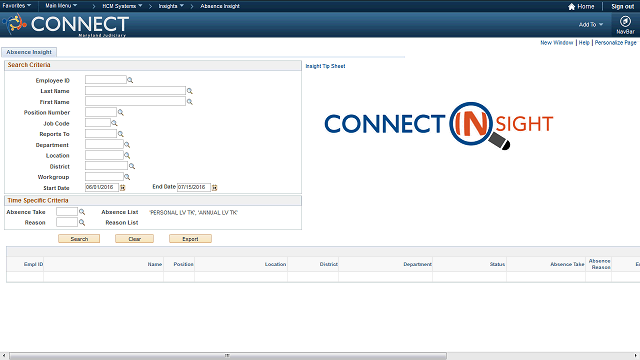The width and height of the screenshot is (640, 360).
Task: Open the New Window link
Action: coord(557,42)
